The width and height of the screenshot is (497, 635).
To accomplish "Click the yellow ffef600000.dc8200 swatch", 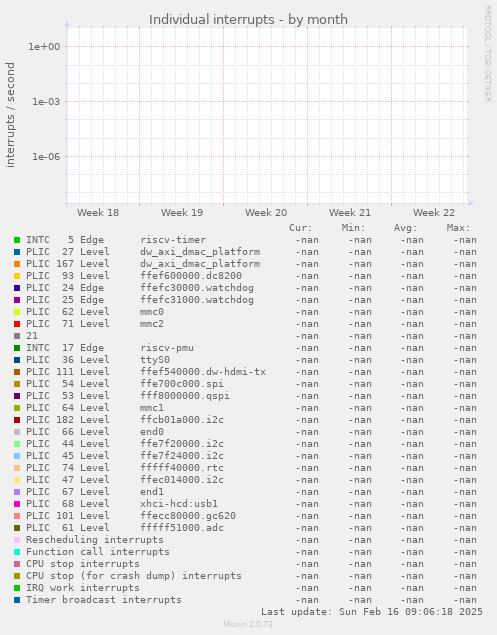I will 17,276.
